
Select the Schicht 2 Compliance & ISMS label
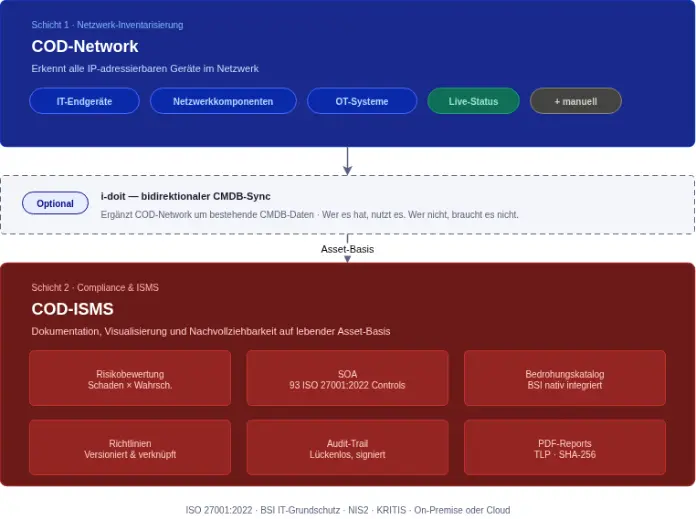95,287
